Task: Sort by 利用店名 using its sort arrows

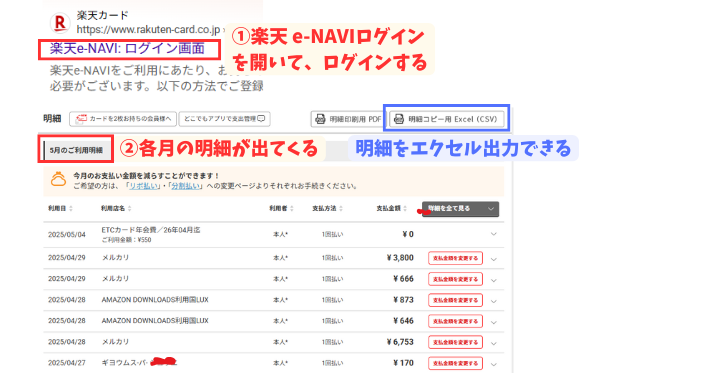Action: click(x=129, y=209)
